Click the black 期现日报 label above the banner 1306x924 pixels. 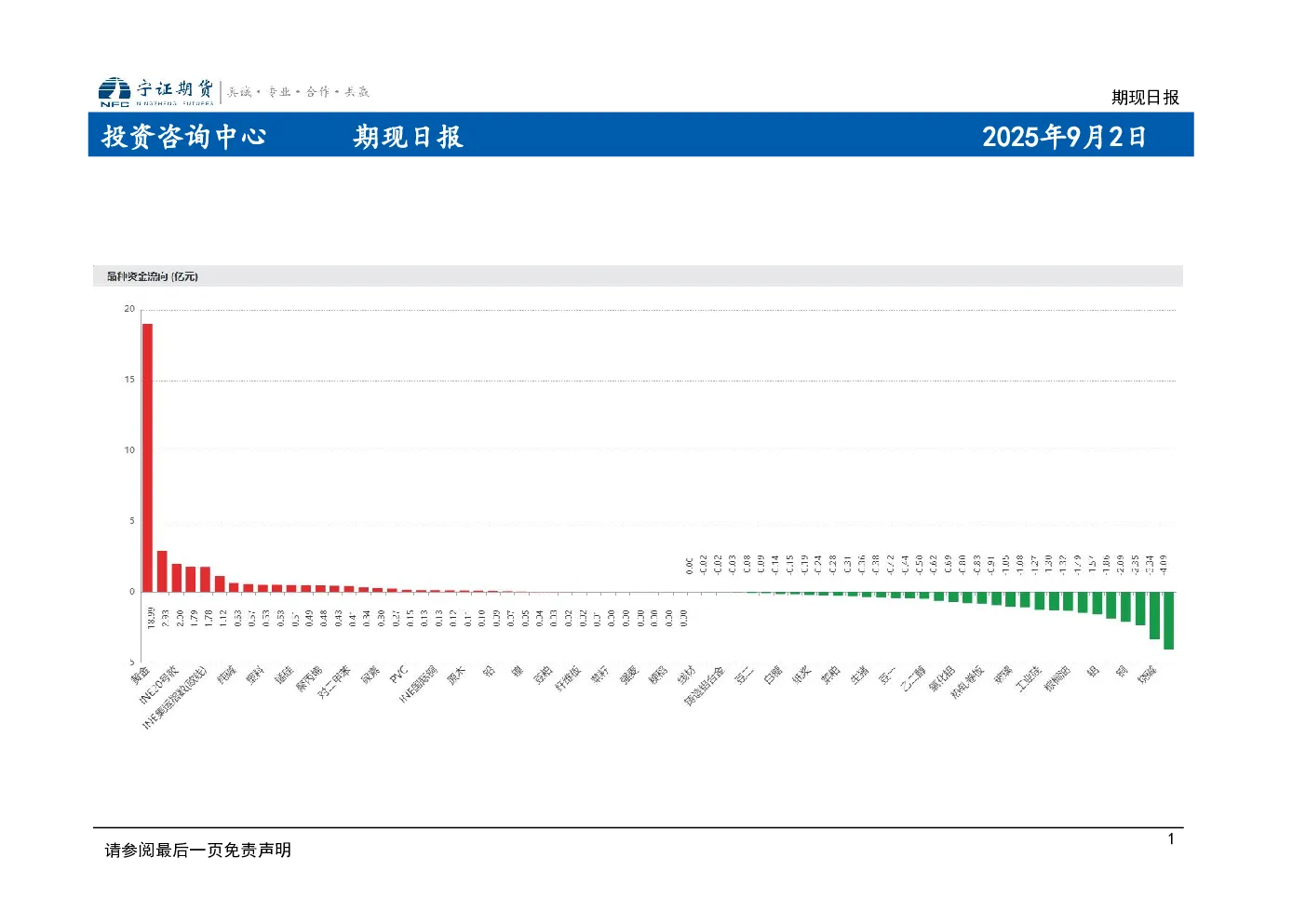click(1145, 97)
